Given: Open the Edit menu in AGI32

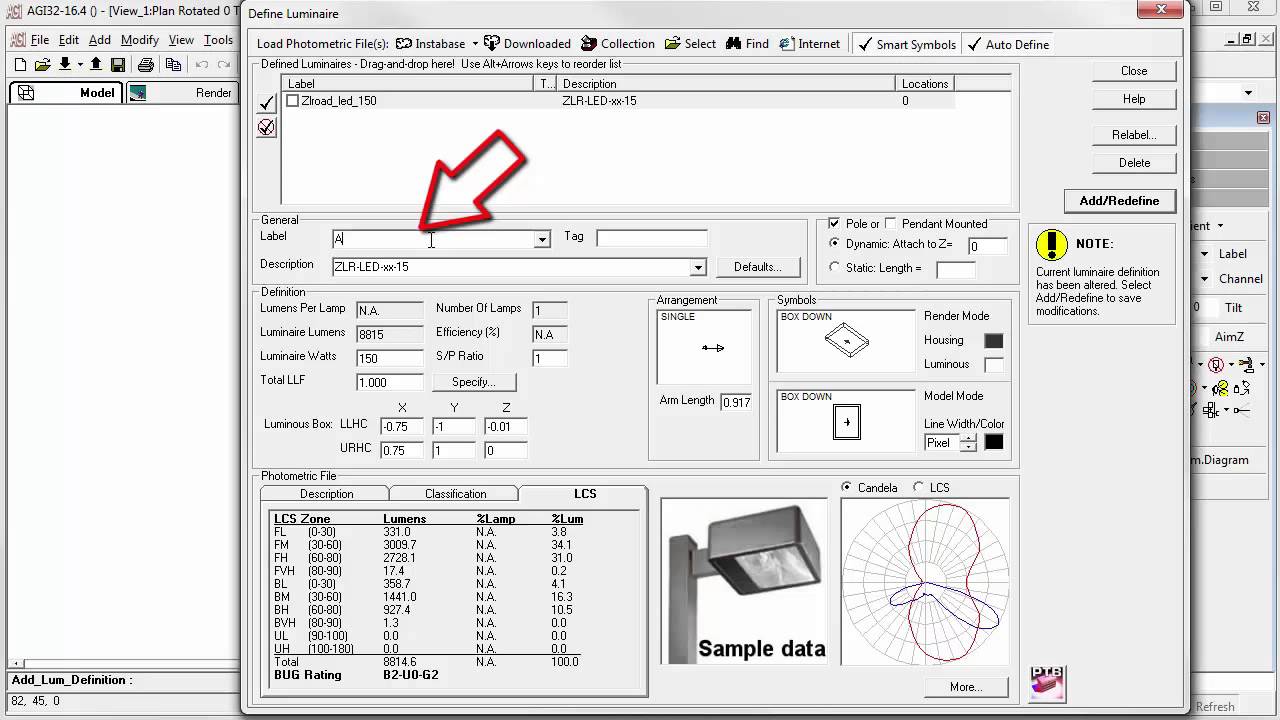Looking at the screenshot, I should [x=69, y=40].
